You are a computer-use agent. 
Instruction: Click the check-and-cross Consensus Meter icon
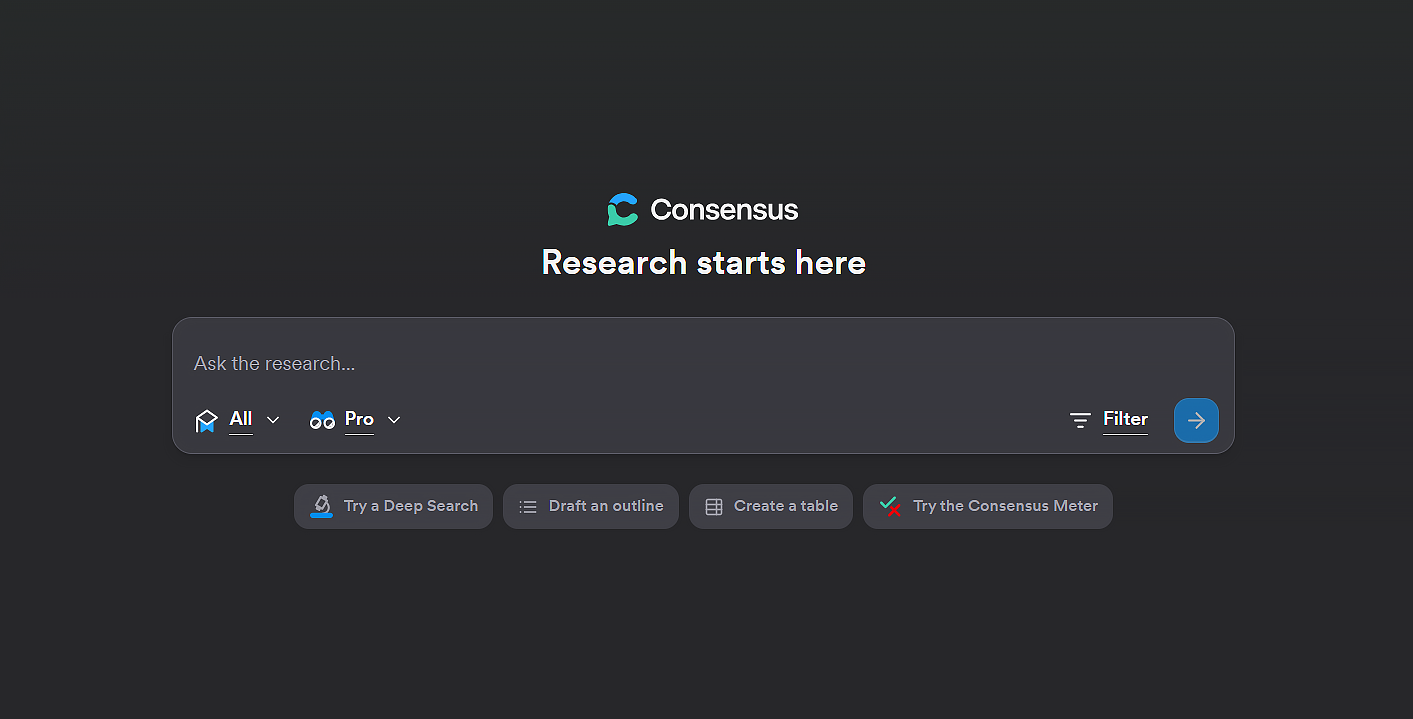(x=889, y=507)
